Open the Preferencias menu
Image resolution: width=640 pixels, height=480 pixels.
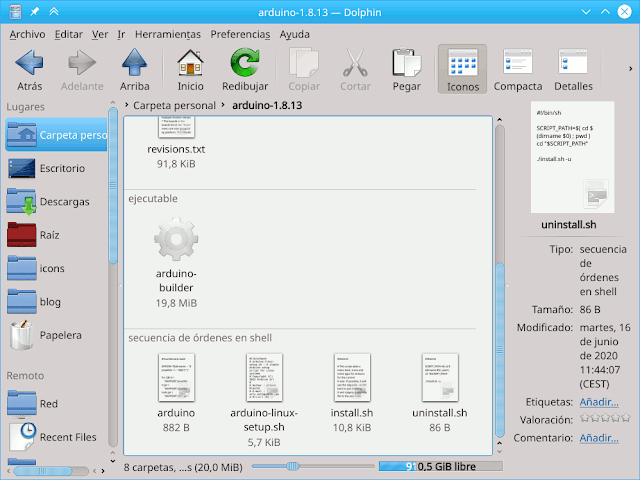pyautogui.click(x=240, y=34)
